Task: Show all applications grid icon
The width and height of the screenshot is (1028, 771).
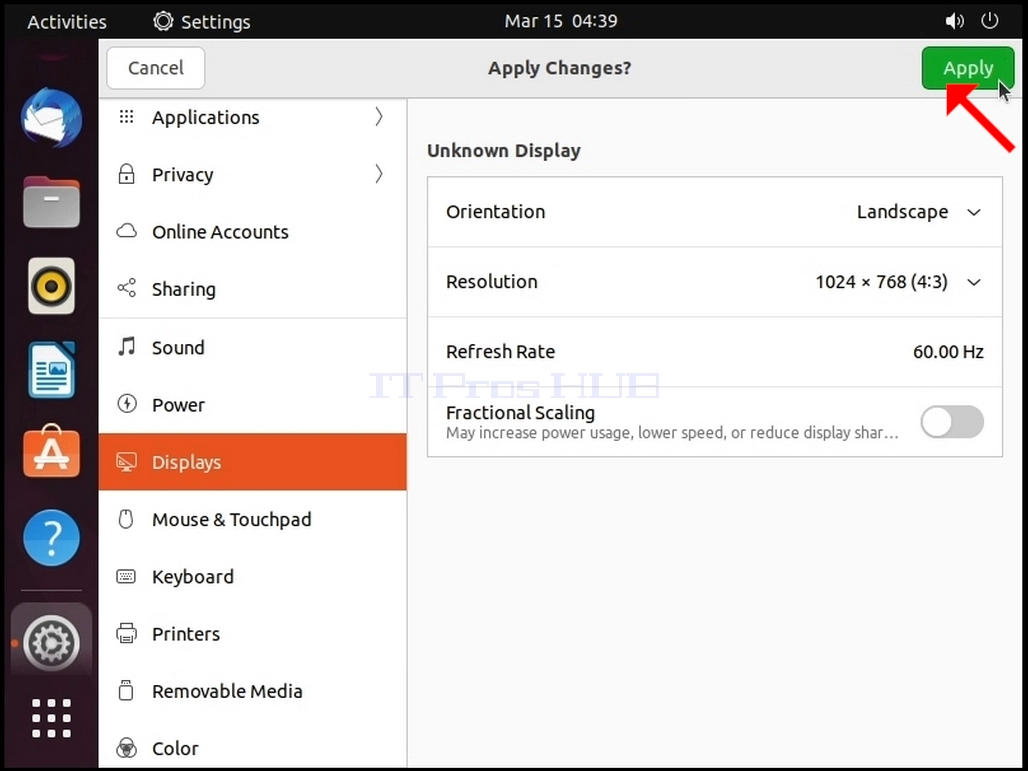Action: click(51, 718)
